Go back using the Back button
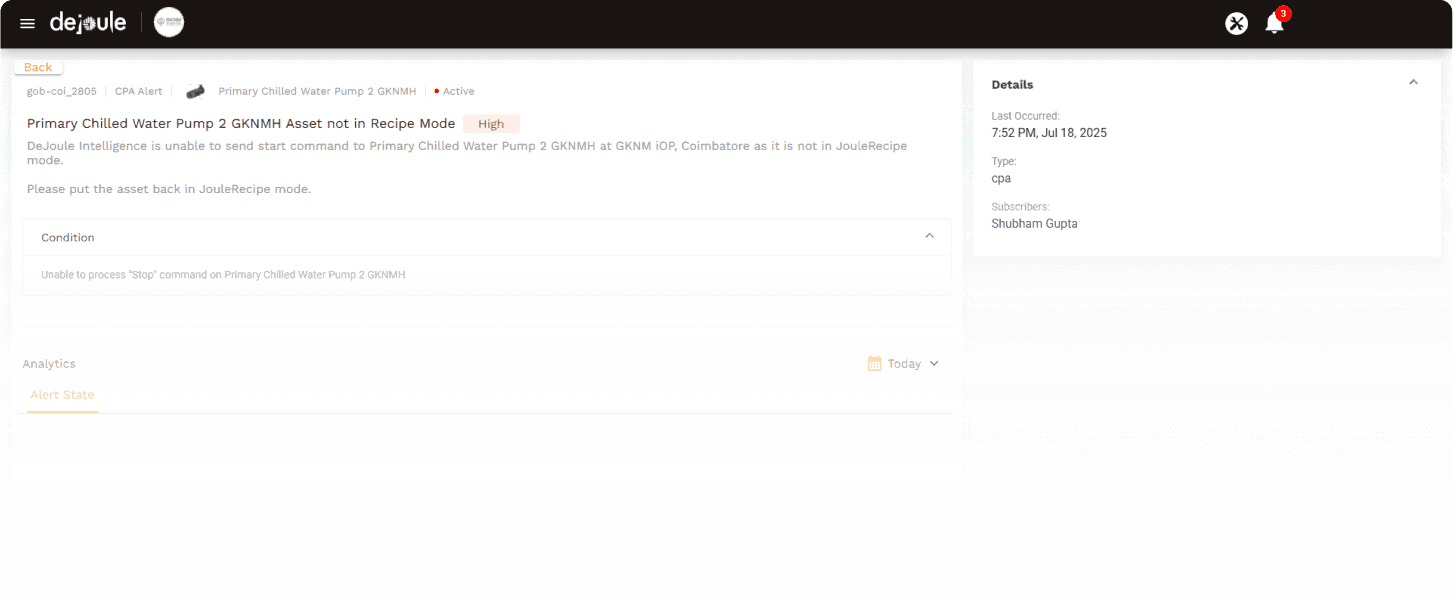1453x600 pixels. tap(38, 67)
